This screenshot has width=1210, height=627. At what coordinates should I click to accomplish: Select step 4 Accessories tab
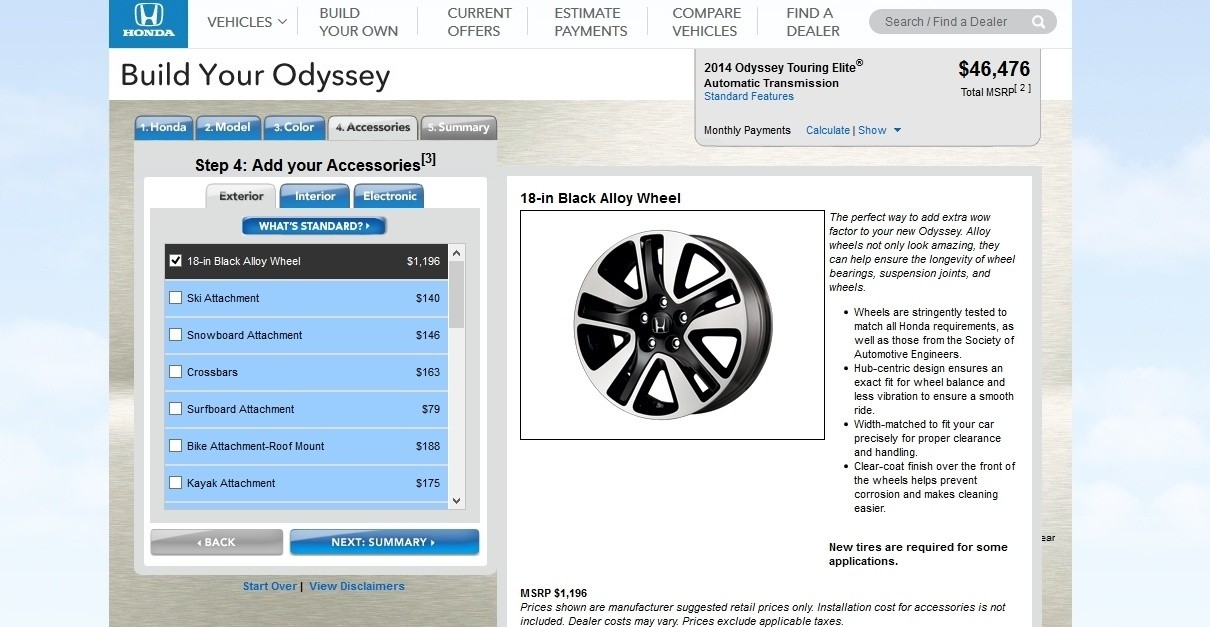point(373,128)
